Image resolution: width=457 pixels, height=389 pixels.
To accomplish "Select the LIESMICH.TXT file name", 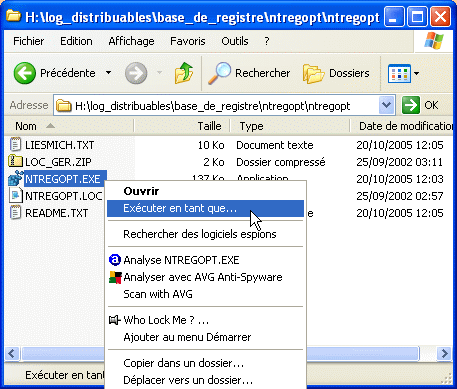I will click(x=60, y=145).
